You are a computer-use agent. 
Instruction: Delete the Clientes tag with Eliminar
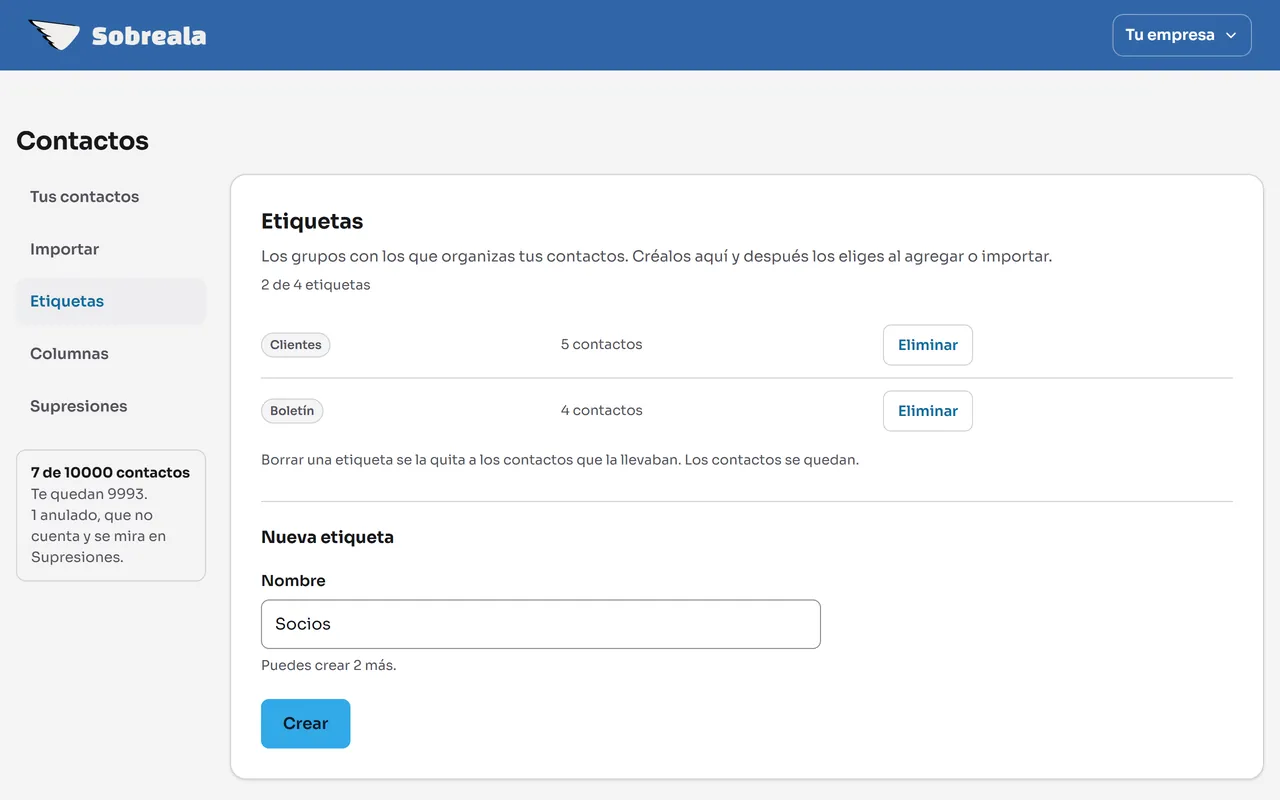pos(927,345)
